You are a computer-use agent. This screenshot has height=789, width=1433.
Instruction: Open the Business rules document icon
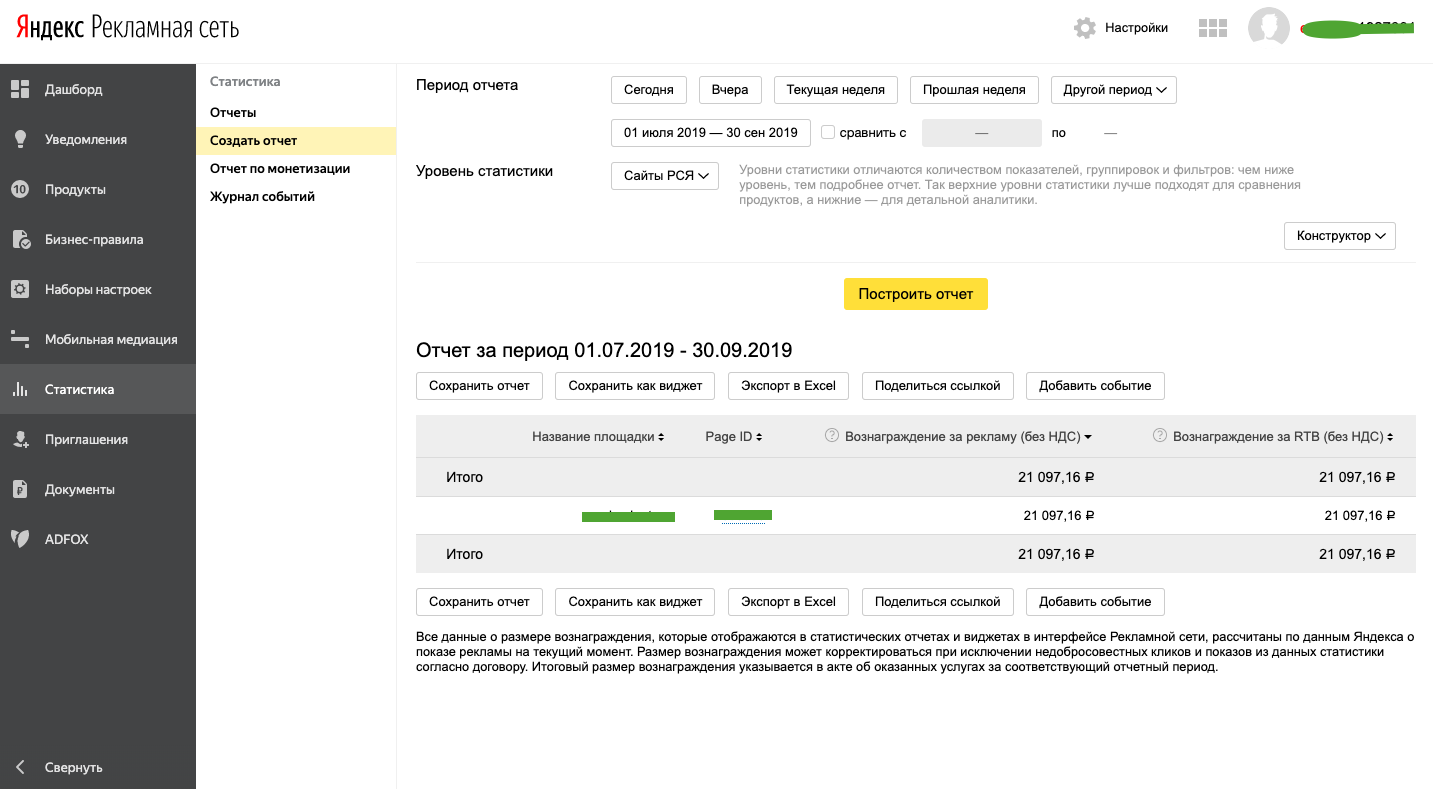click(20, 239)
